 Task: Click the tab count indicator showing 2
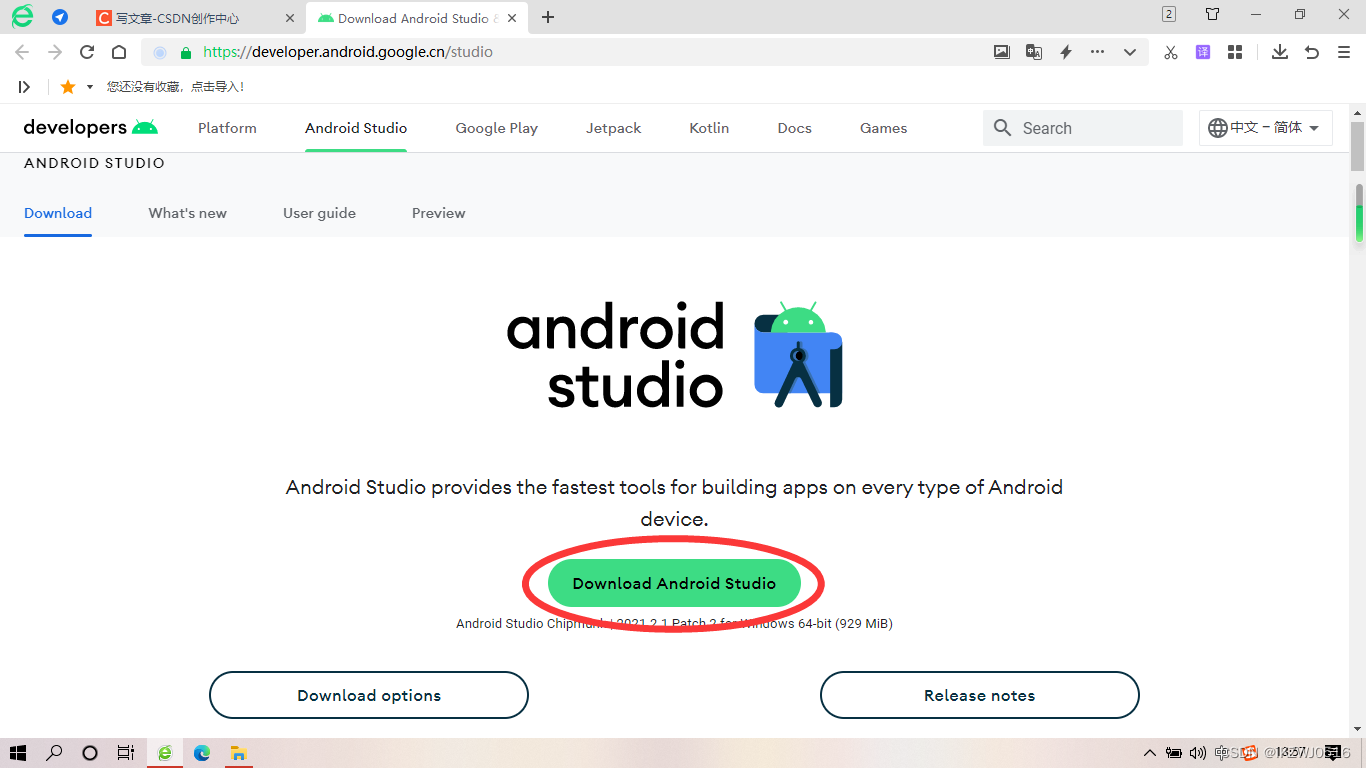1169,14
